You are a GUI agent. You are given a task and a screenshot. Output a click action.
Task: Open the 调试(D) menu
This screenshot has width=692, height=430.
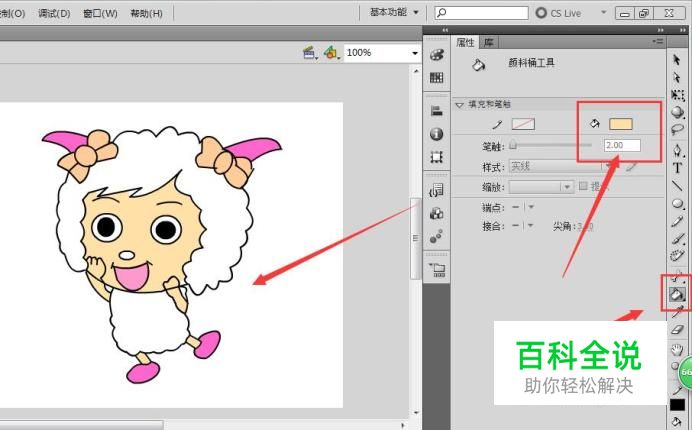tap(54, 13)
